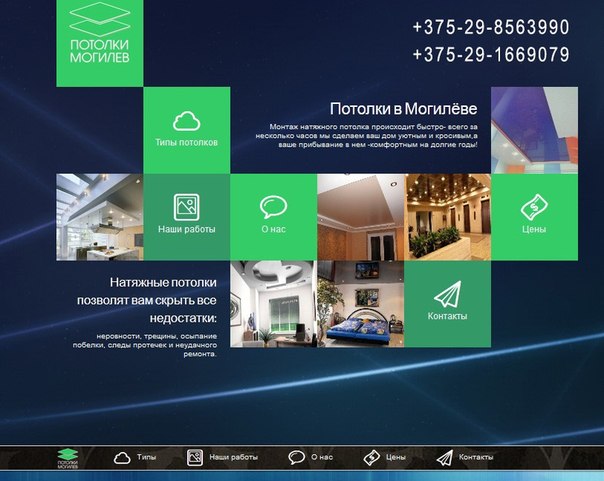Click the Потолки в Могилёве heading

pyautogui.click(x=403, y=109)
